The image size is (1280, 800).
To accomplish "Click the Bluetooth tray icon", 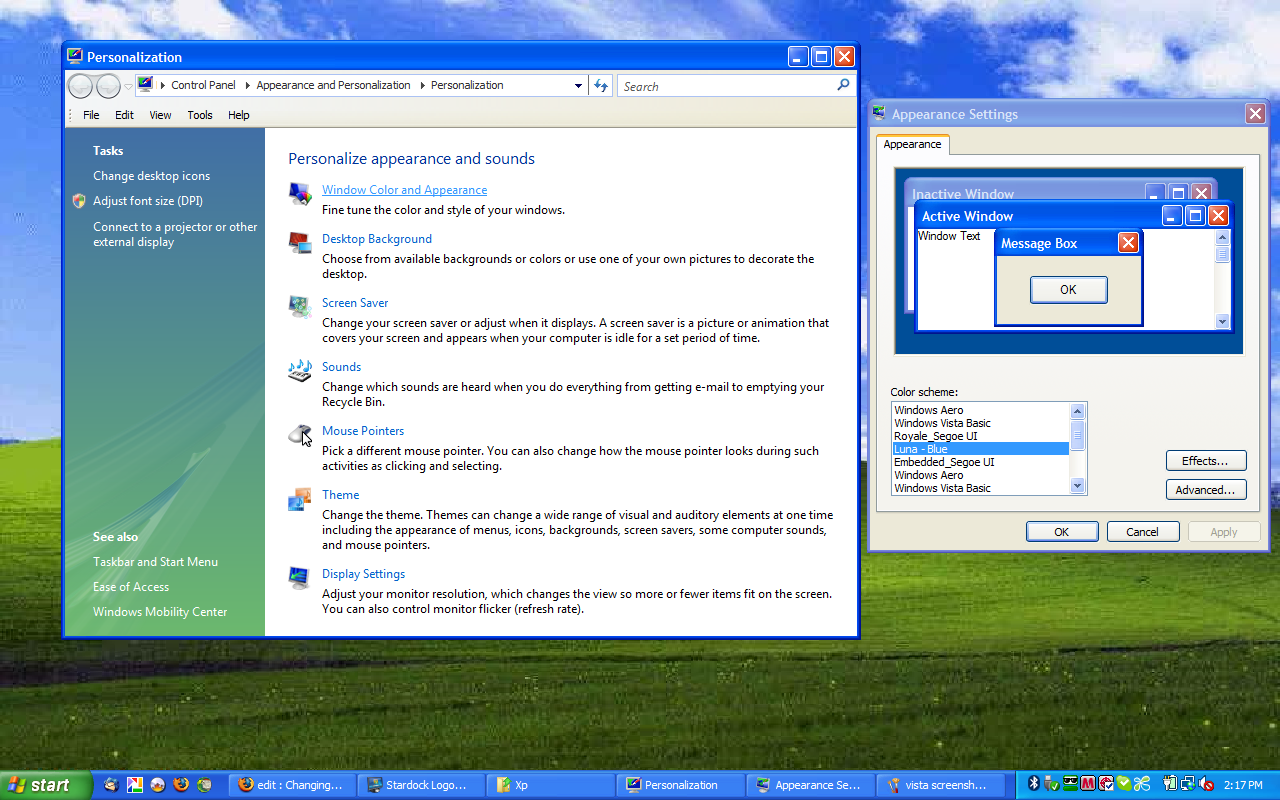I will pyautogui.click(x=1035, y=785).
